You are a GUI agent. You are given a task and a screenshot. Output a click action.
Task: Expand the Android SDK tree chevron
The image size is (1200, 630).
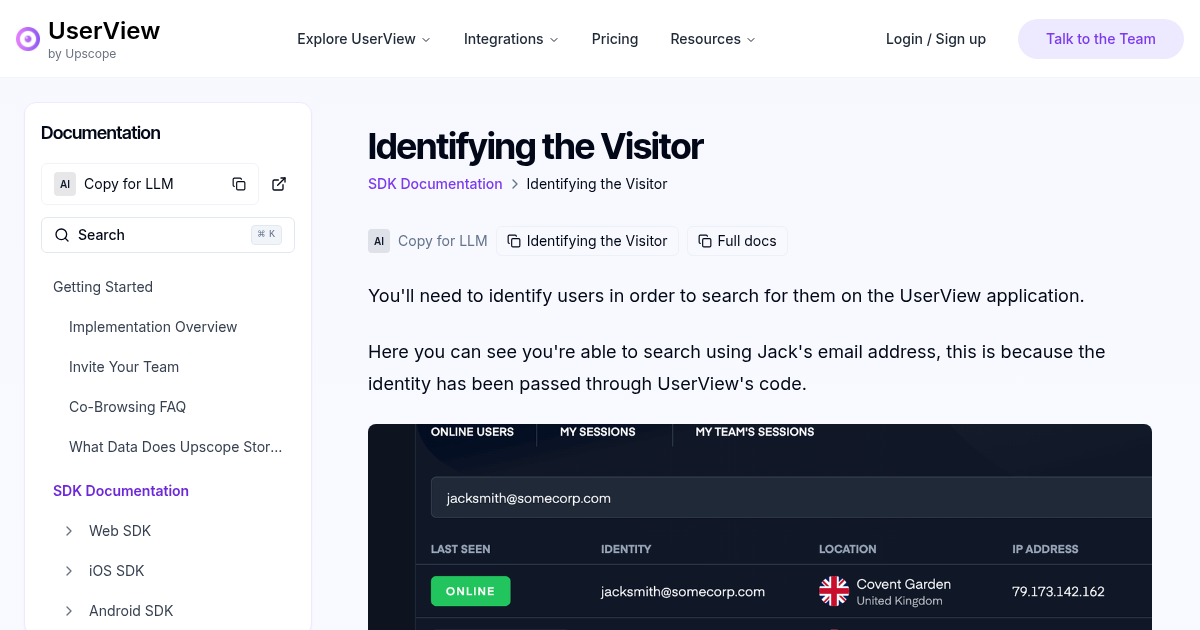(69, 611)
